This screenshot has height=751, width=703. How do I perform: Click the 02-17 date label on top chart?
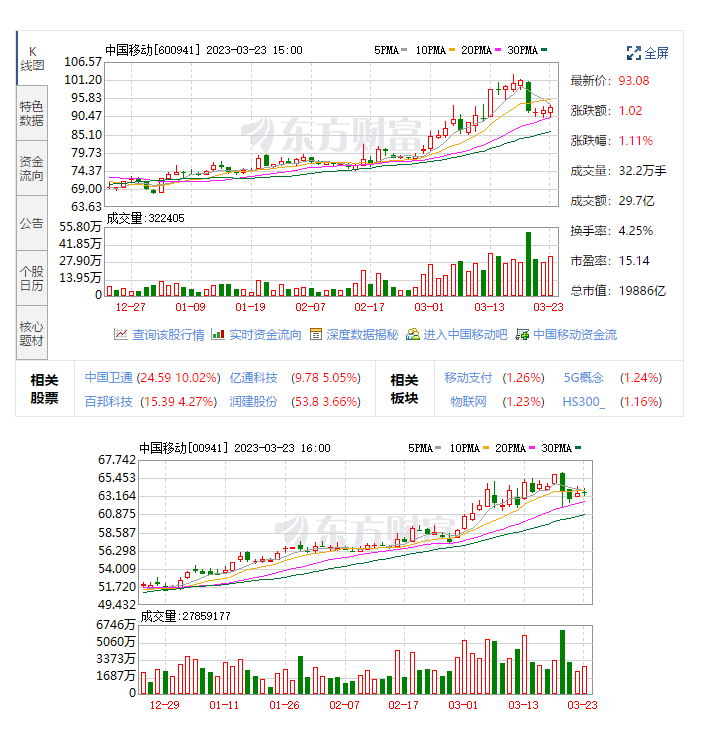tap(369, 307)
